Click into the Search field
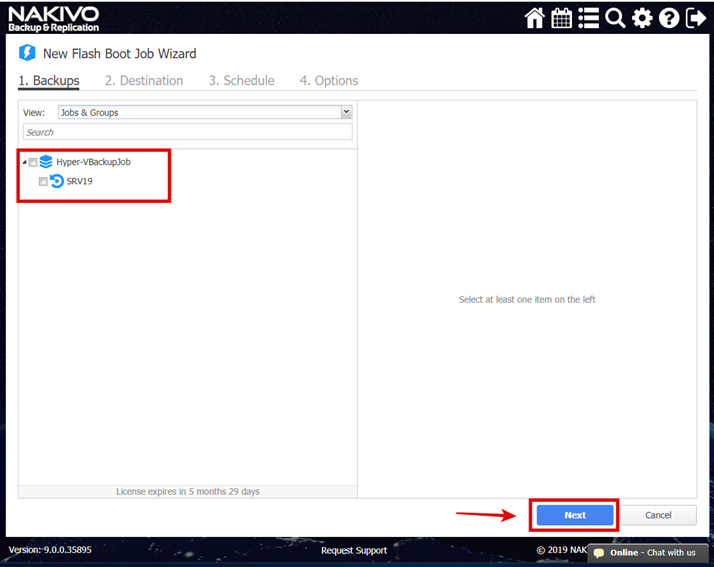 (188, 132)
